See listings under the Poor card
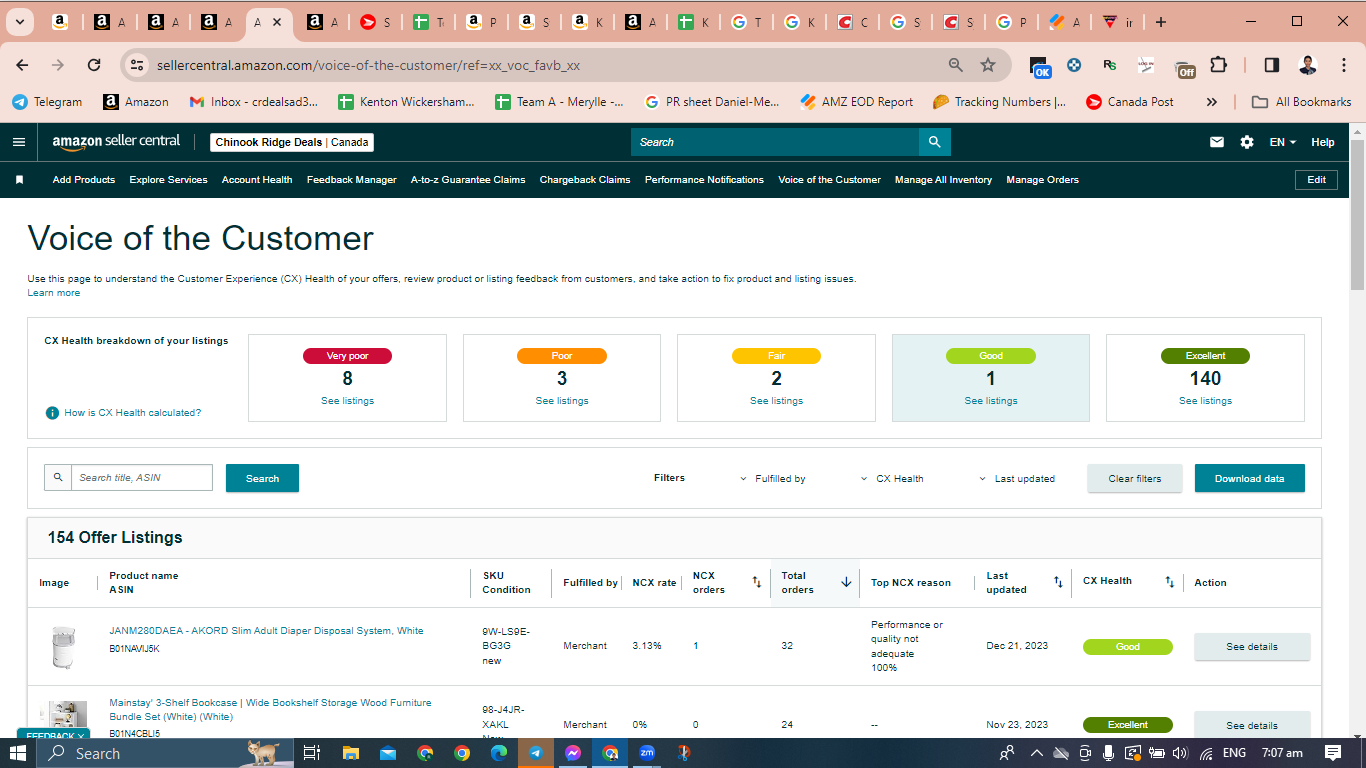 point(562,401)
